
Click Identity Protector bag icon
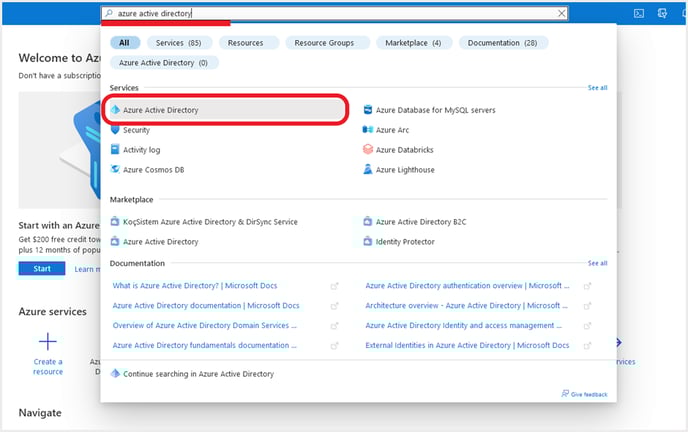tap(368, 241)
